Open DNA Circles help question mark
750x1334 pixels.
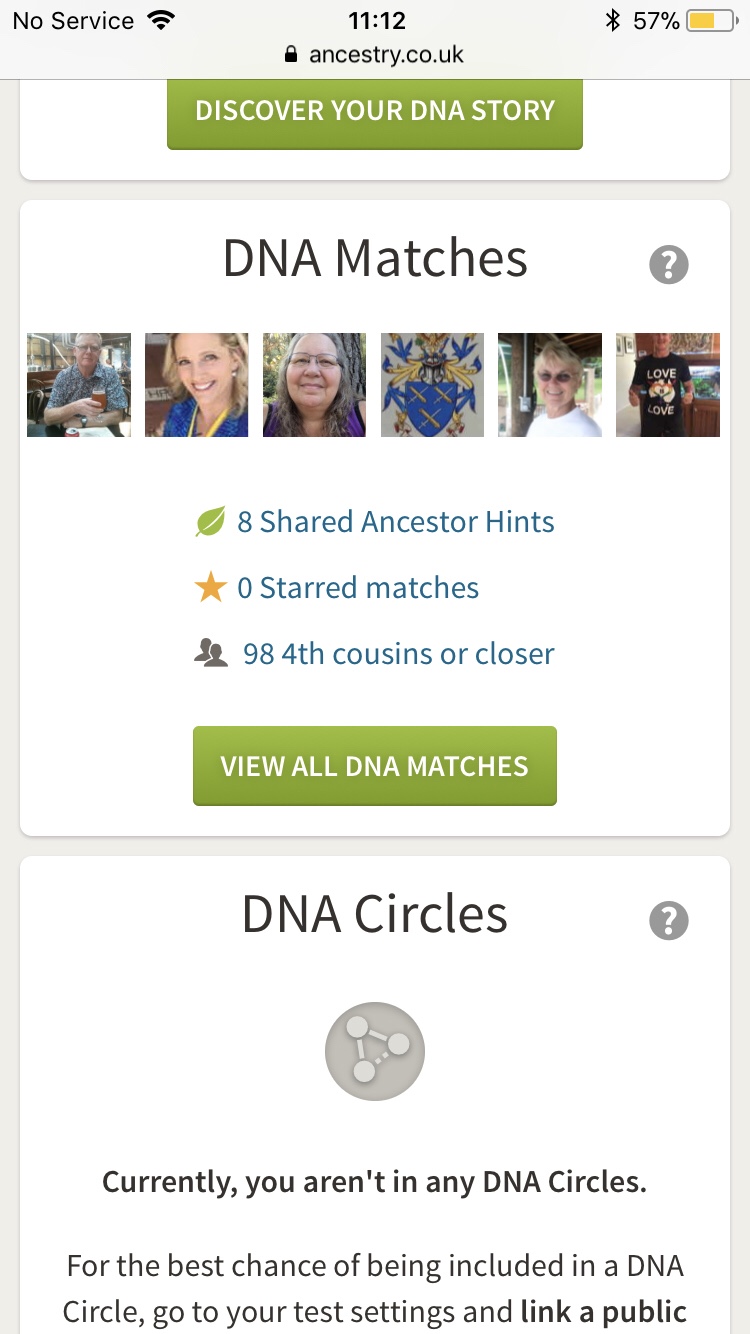pos(668,920)
